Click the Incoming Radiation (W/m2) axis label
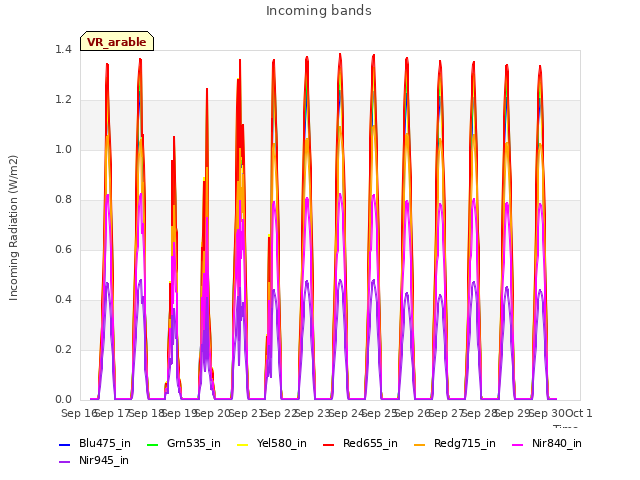This screenshot has height=480, width=640. pos(13,228)
